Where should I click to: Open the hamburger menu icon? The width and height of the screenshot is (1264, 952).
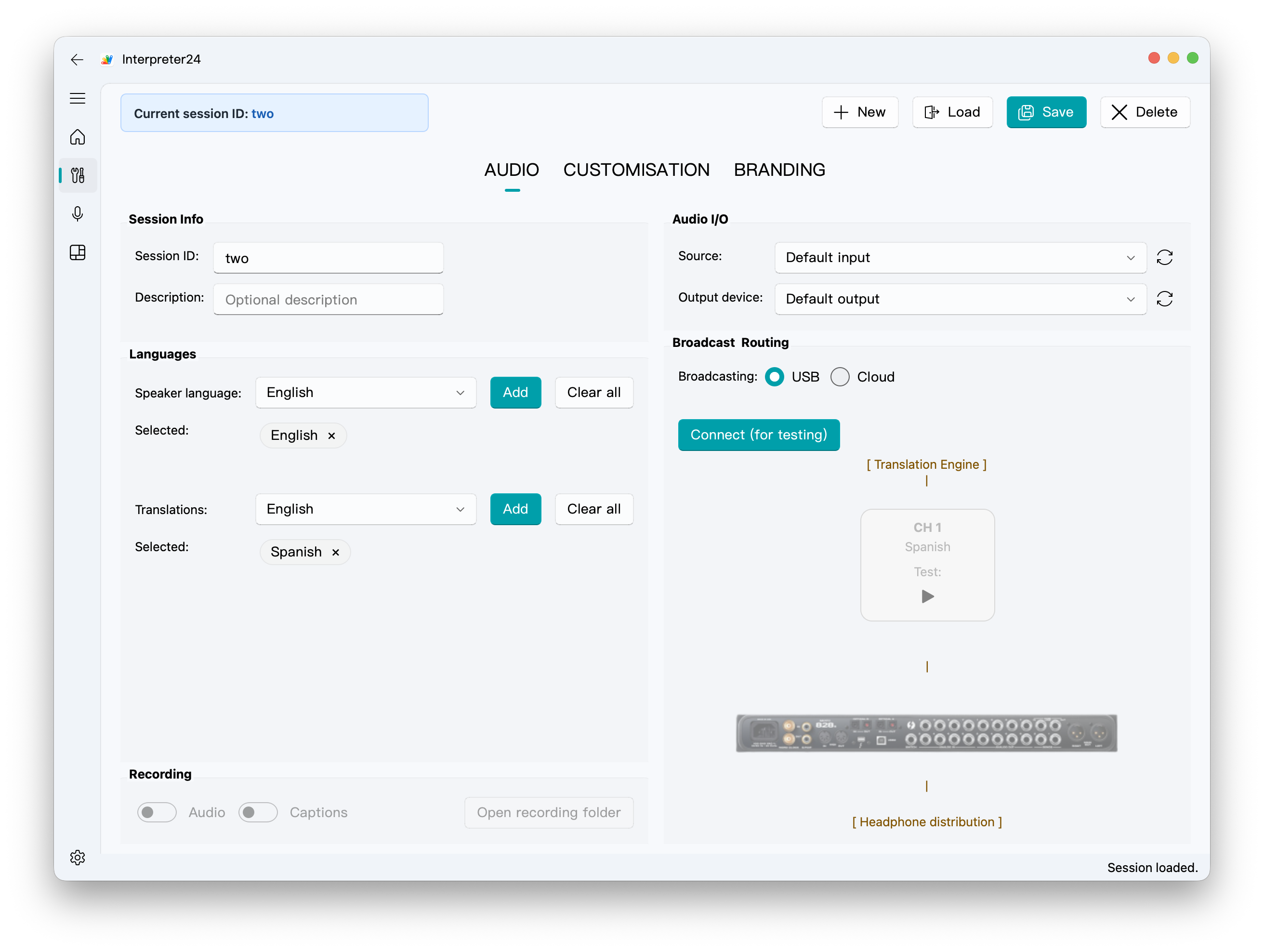78,98
